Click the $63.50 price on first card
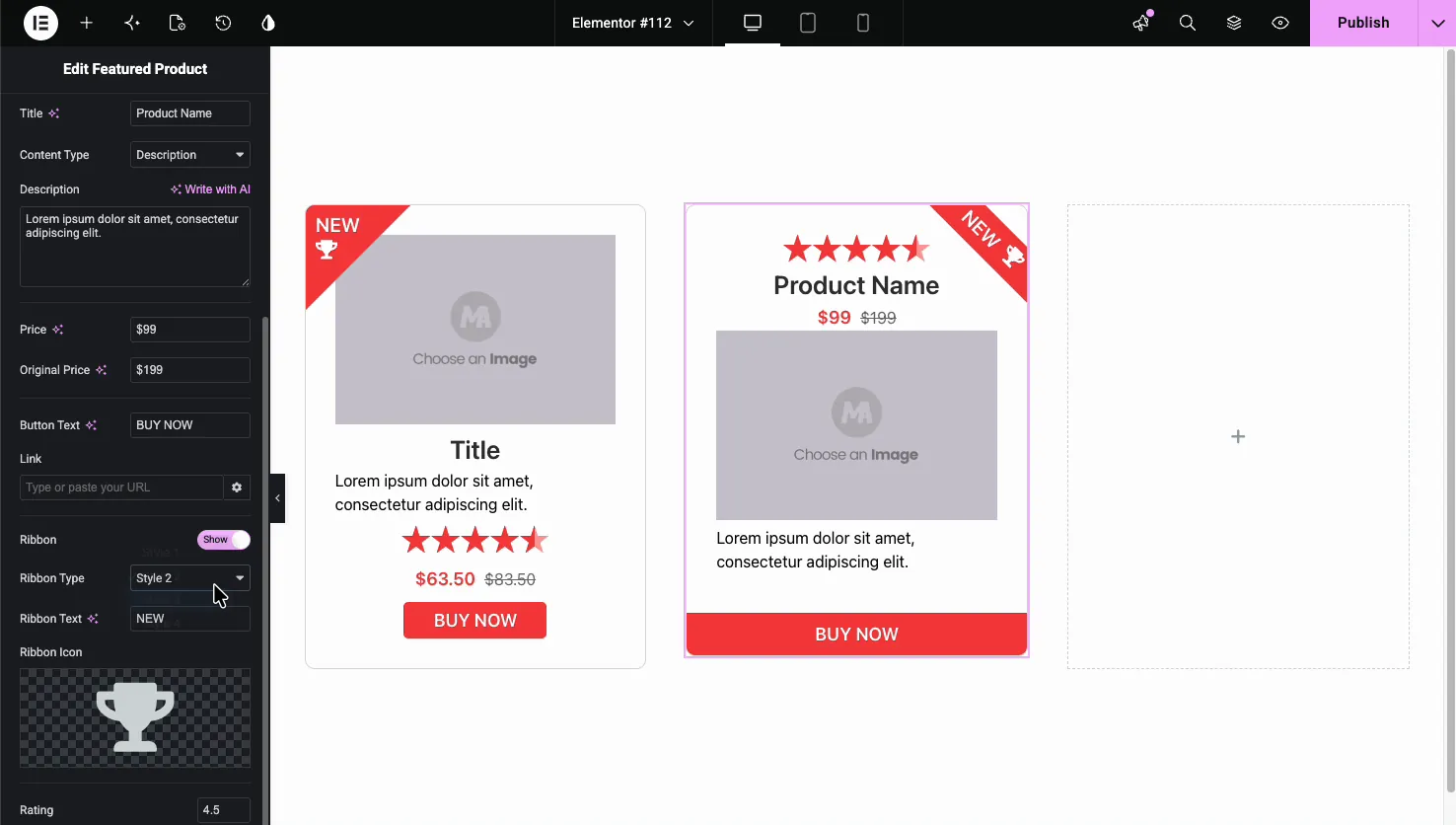The height and width of the screenshot is (825, 1456). (445, 579)
